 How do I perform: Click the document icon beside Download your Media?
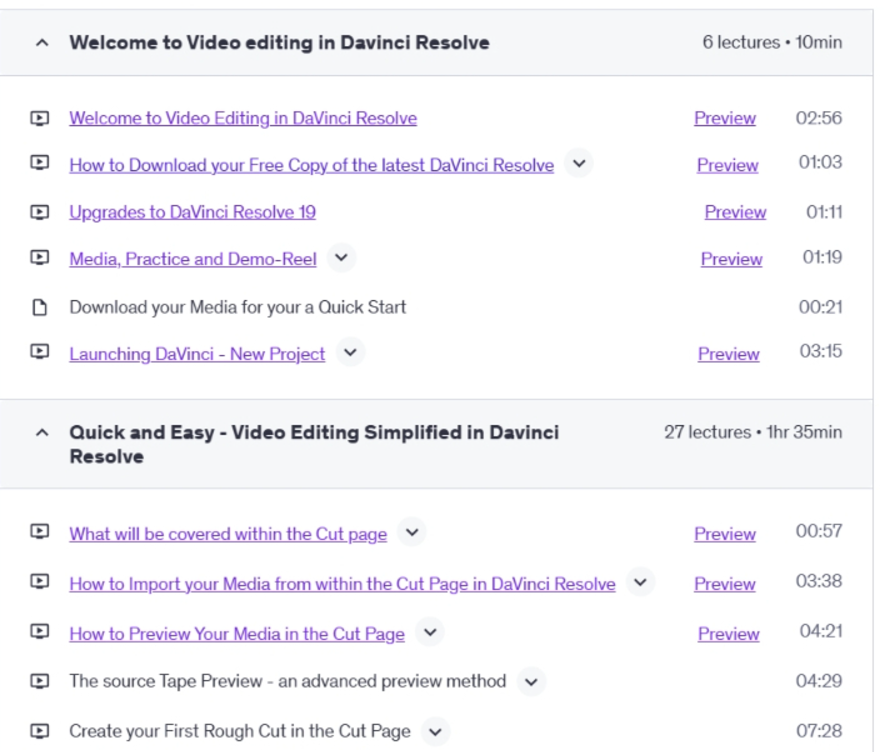pos(40,307)
